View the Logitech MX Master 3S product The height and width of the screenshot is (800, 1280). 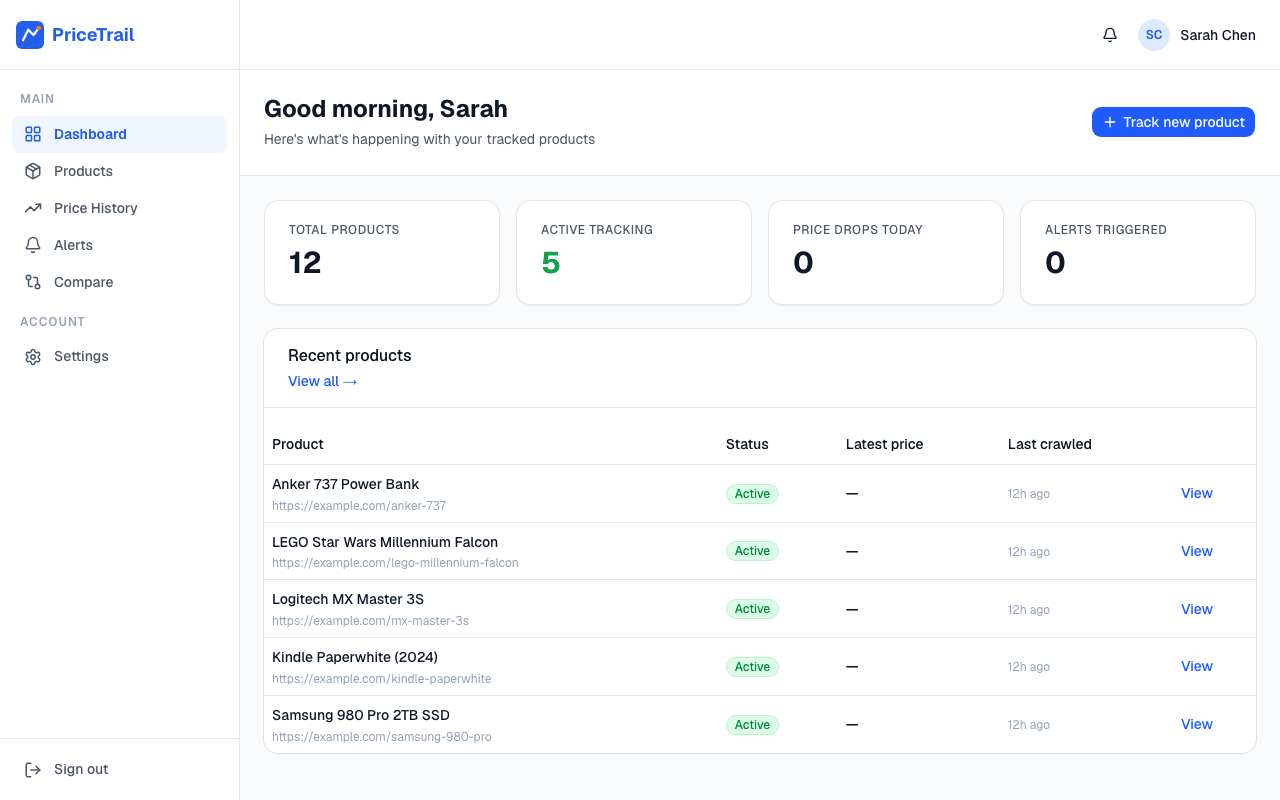click(1196, 609)
